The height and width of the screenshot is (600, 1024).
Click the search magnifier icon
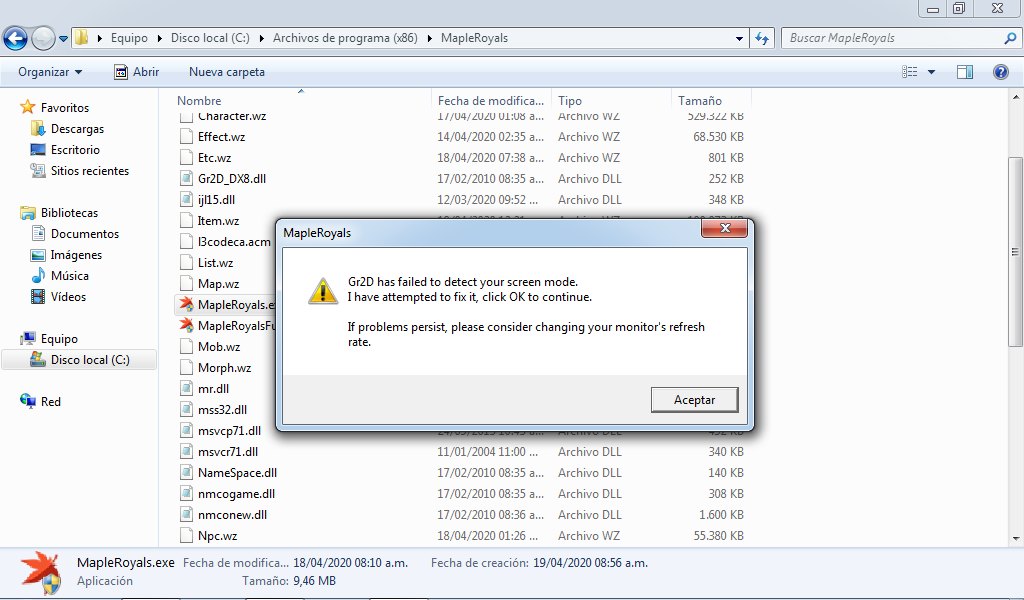[1010, 38]
